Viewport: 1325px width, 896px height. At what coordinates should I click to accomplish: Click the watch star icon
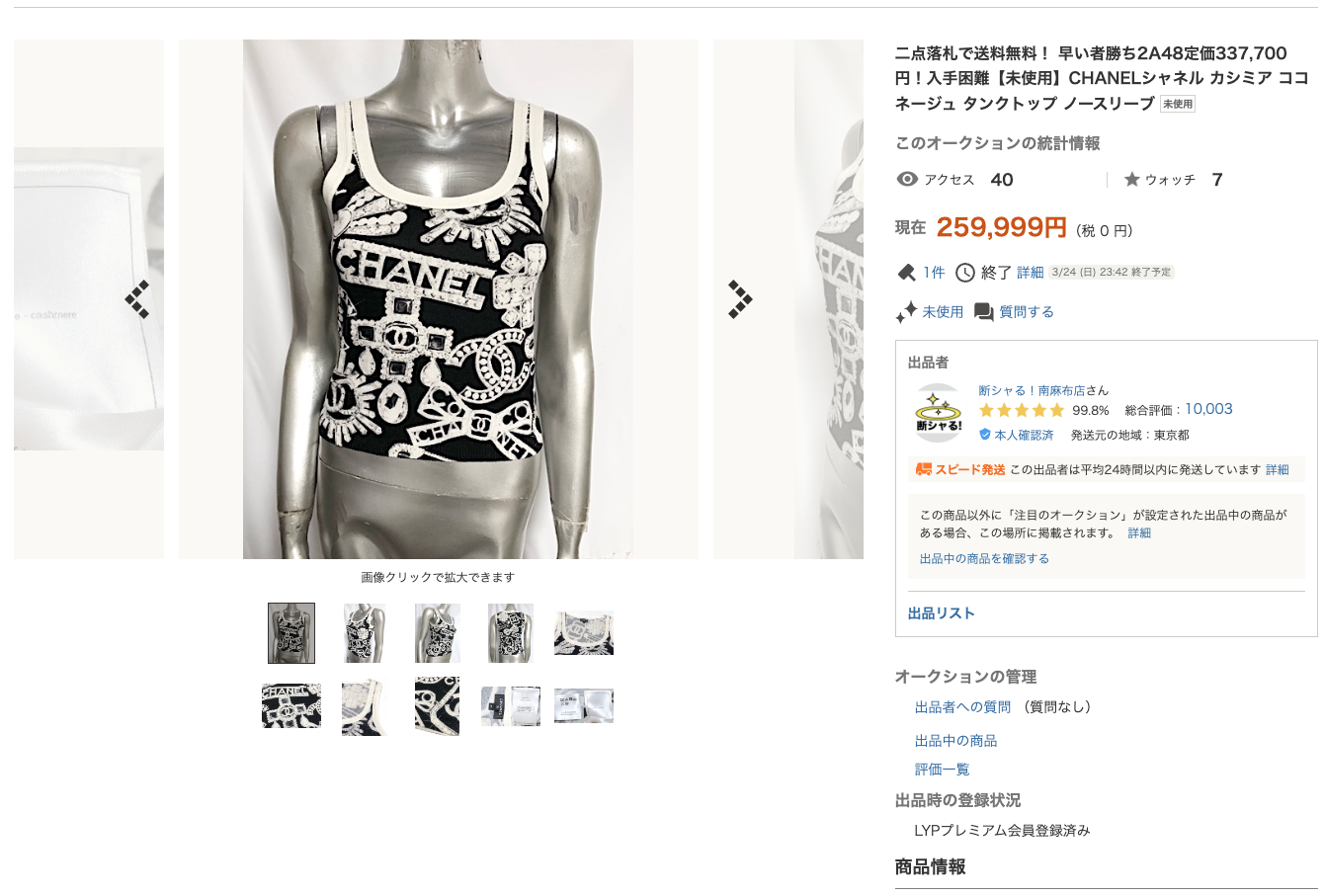pos(1132,179)
